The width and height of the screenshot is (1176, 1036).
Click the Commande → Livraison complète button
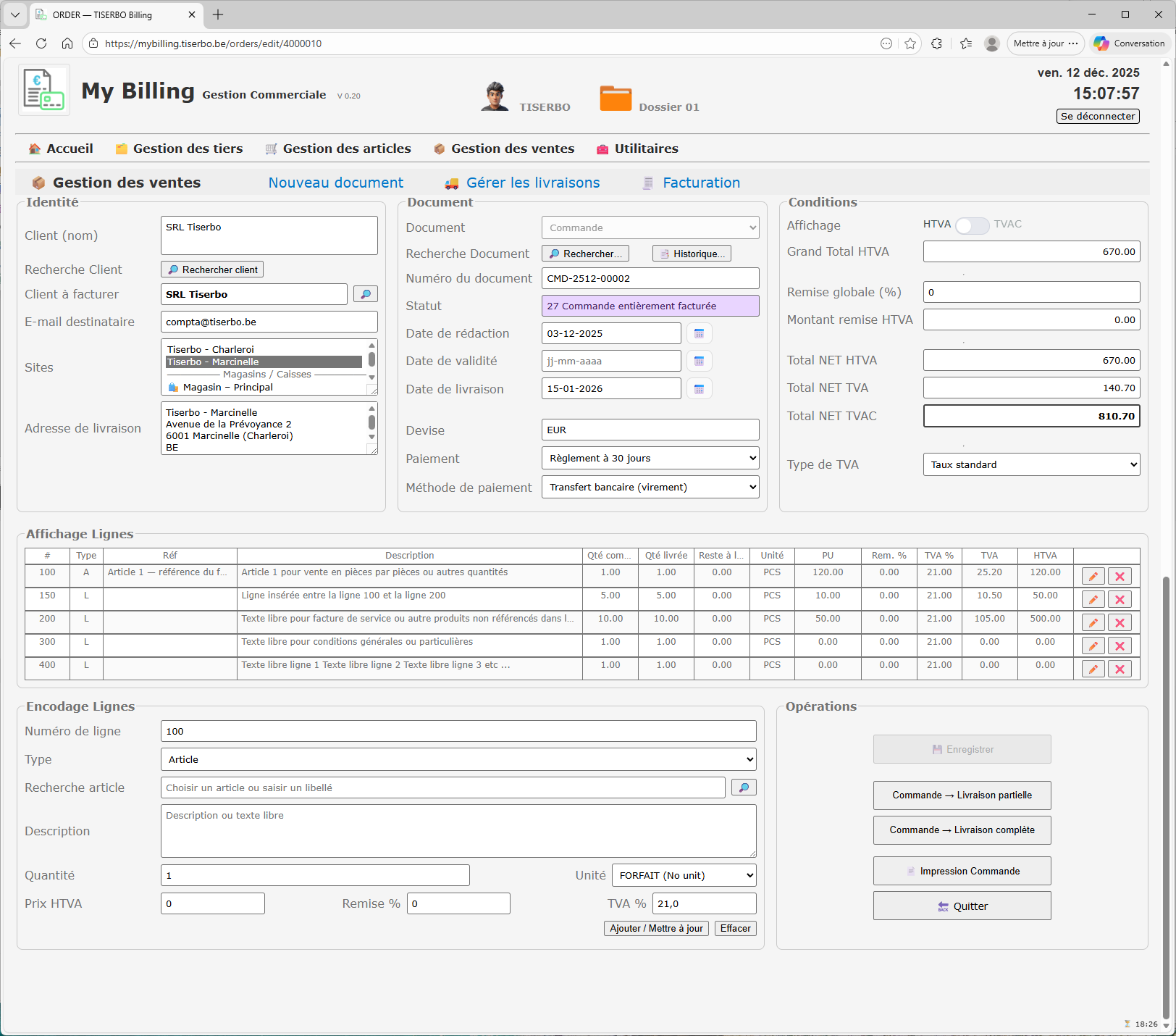click(x=962, y=830)
